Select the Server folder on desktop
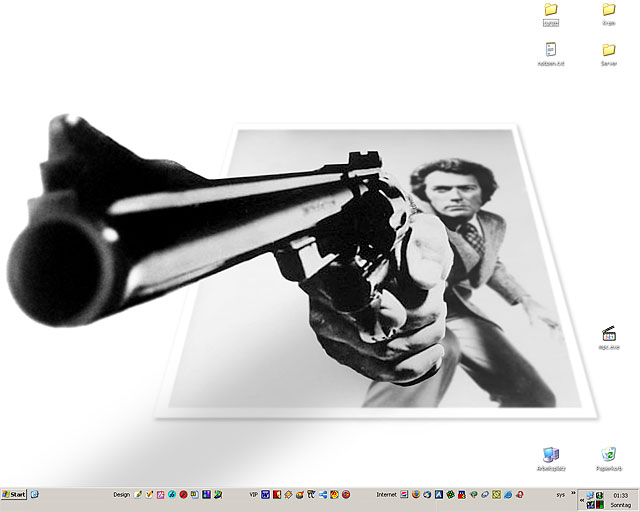Screen dimensions: 640x512 [609, 55]
